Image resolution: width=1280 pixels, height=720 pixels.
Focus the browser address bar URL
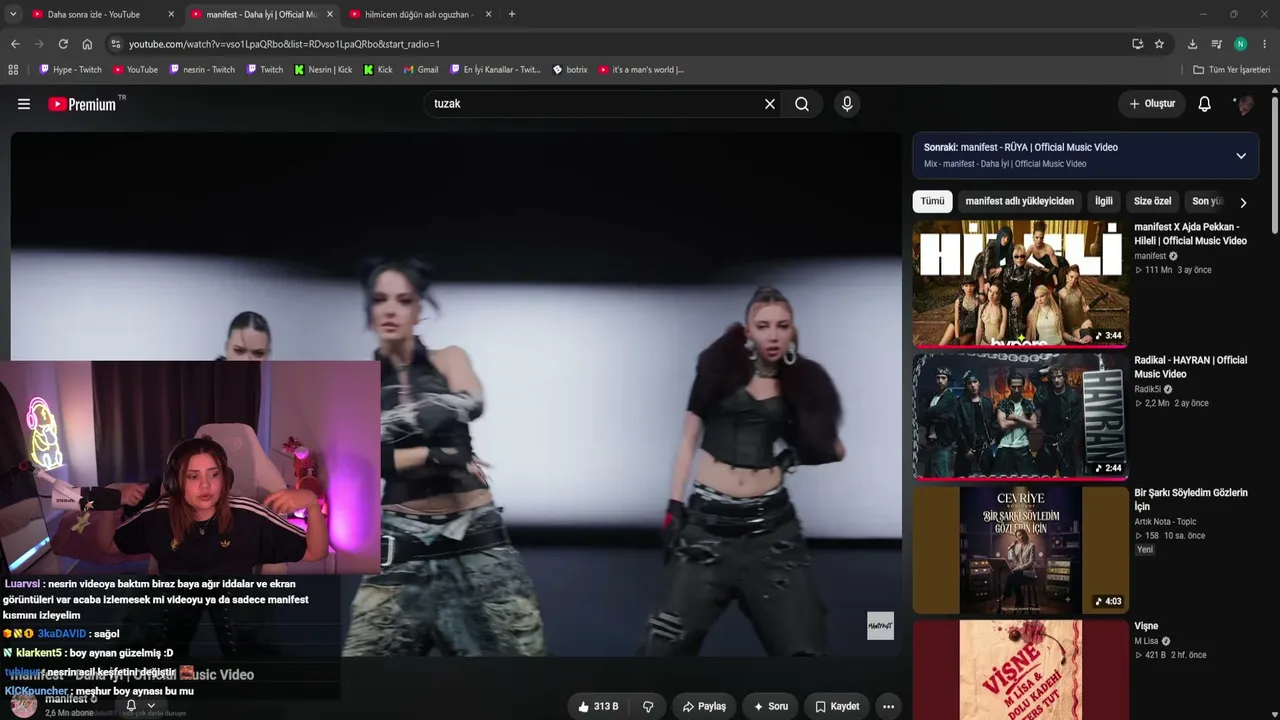(x=284, y=44)
